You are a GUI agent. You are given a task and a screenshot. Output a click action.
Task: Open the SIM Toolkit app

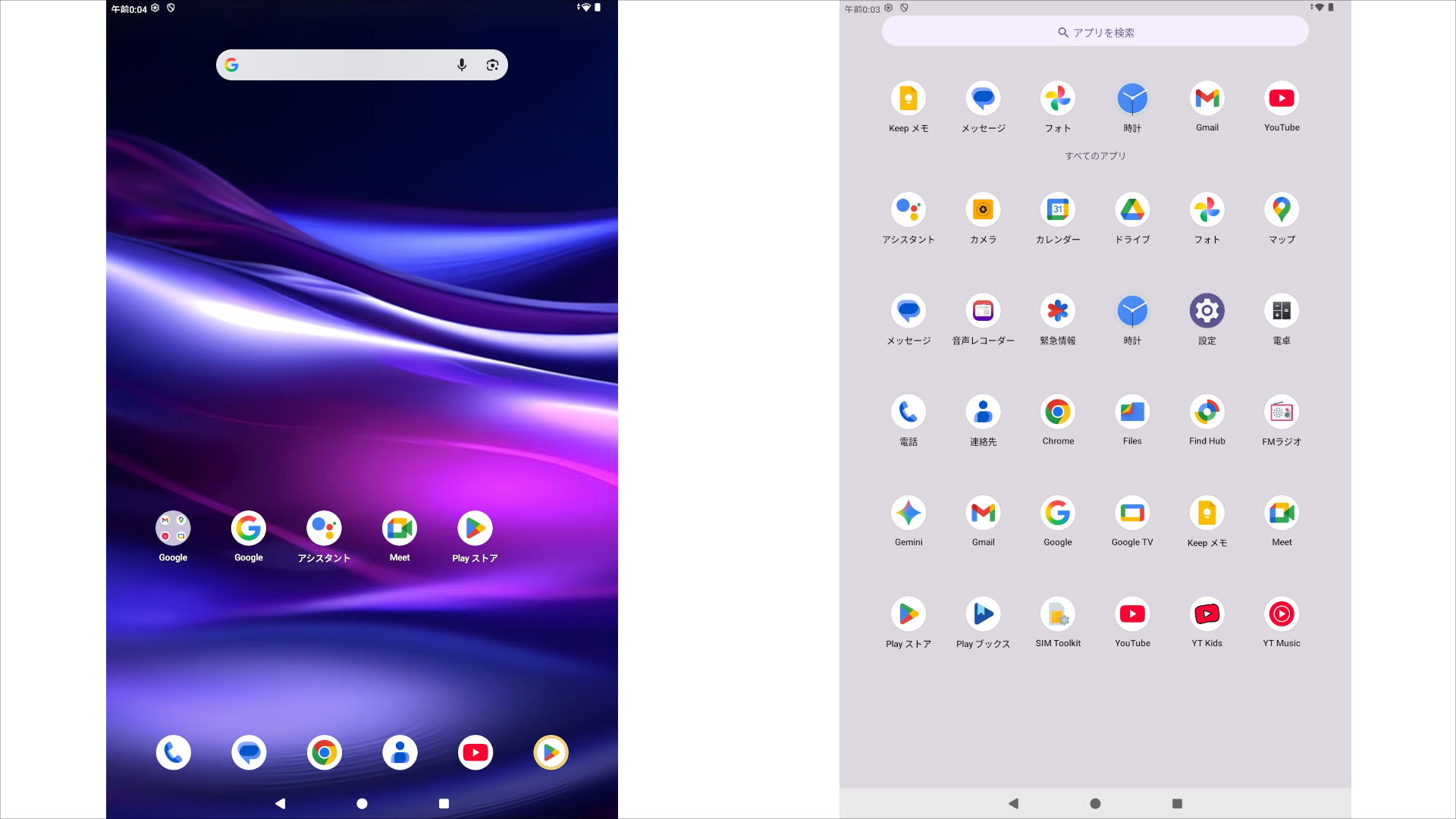tap(1057, 614)
